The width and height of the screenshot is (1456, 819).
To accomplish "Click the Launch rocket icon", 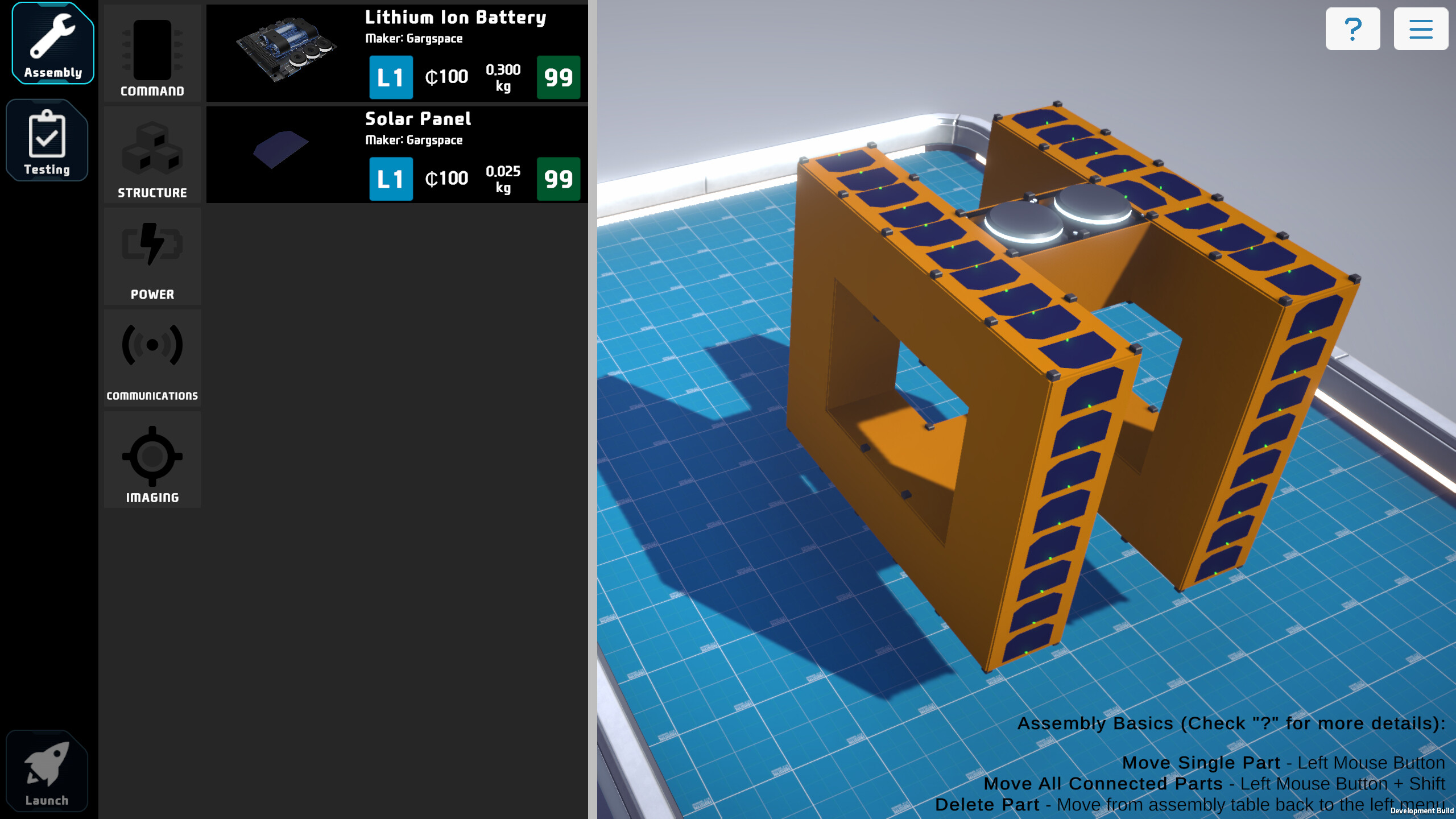I will pyautogui.click(x=47, y=771).
